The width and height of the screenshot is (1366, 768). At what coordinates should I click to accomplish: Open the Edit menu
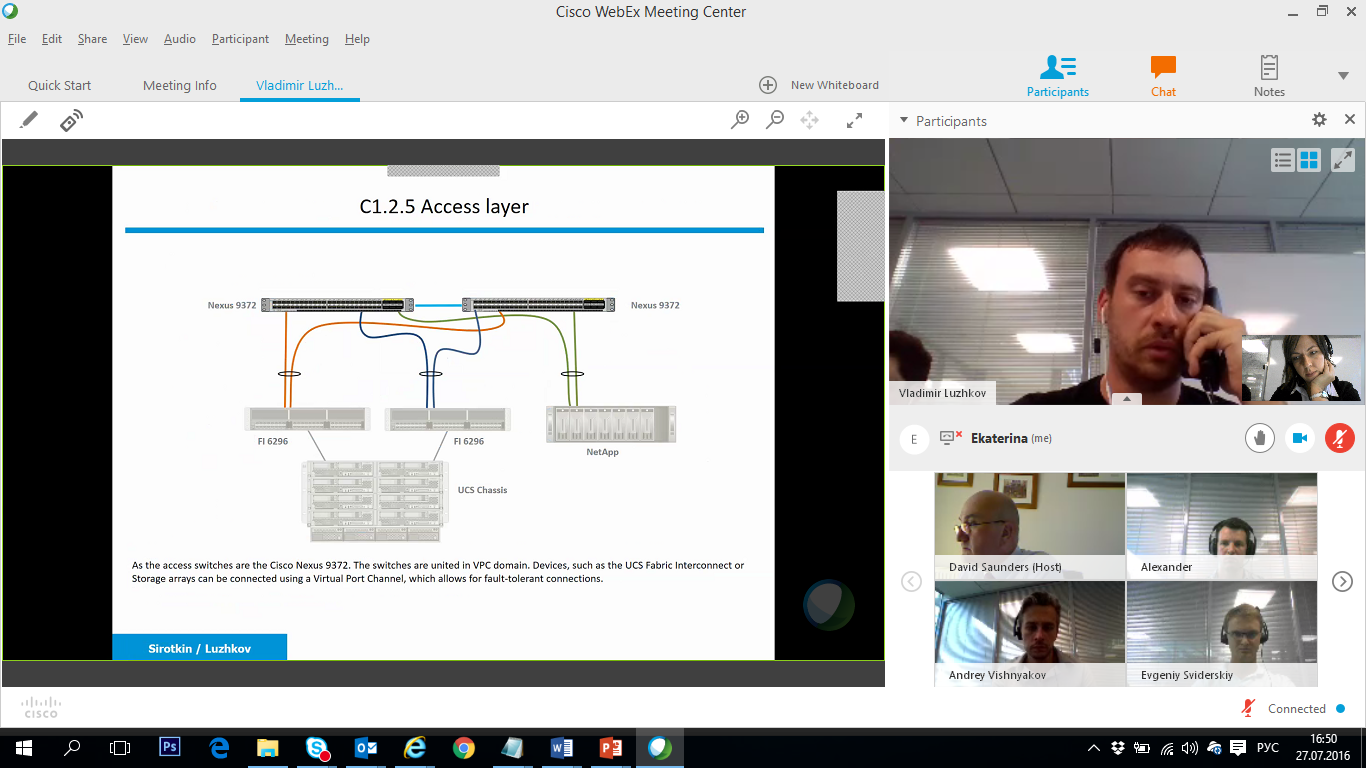tap(52, 39)
